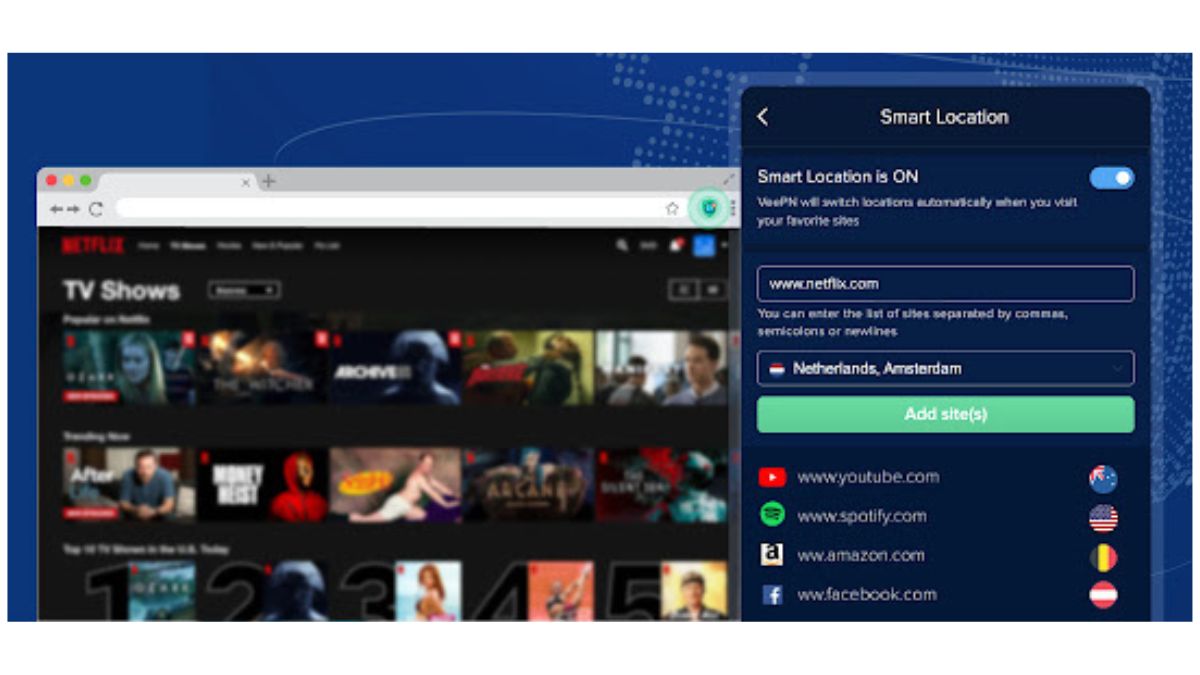
Task: Click the Facebook logo icon
Action: coord(772,595)
